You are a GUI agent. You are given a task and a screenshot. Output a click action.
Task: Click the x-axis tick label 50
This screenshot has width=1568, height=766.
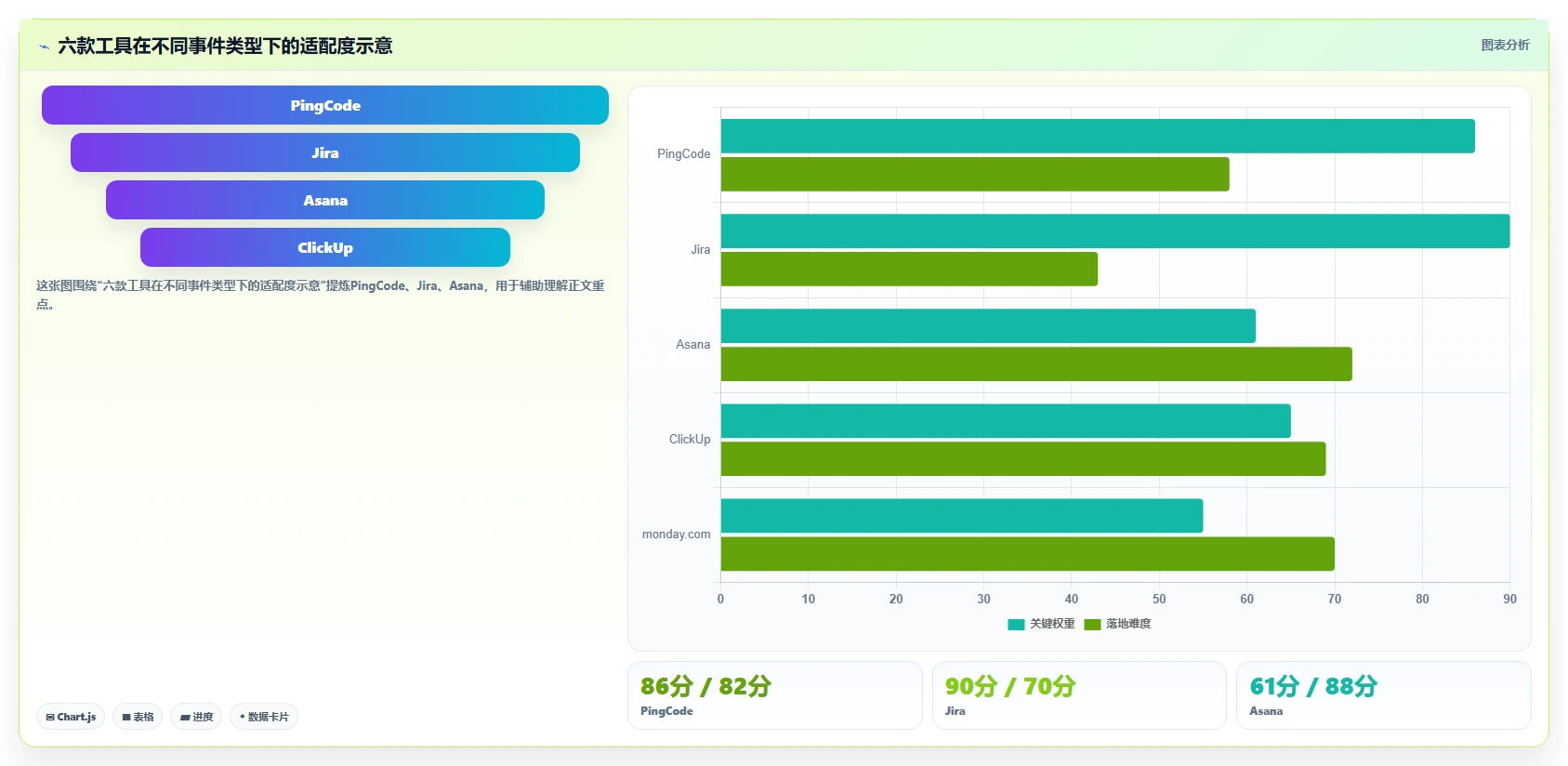[1159, 599]
